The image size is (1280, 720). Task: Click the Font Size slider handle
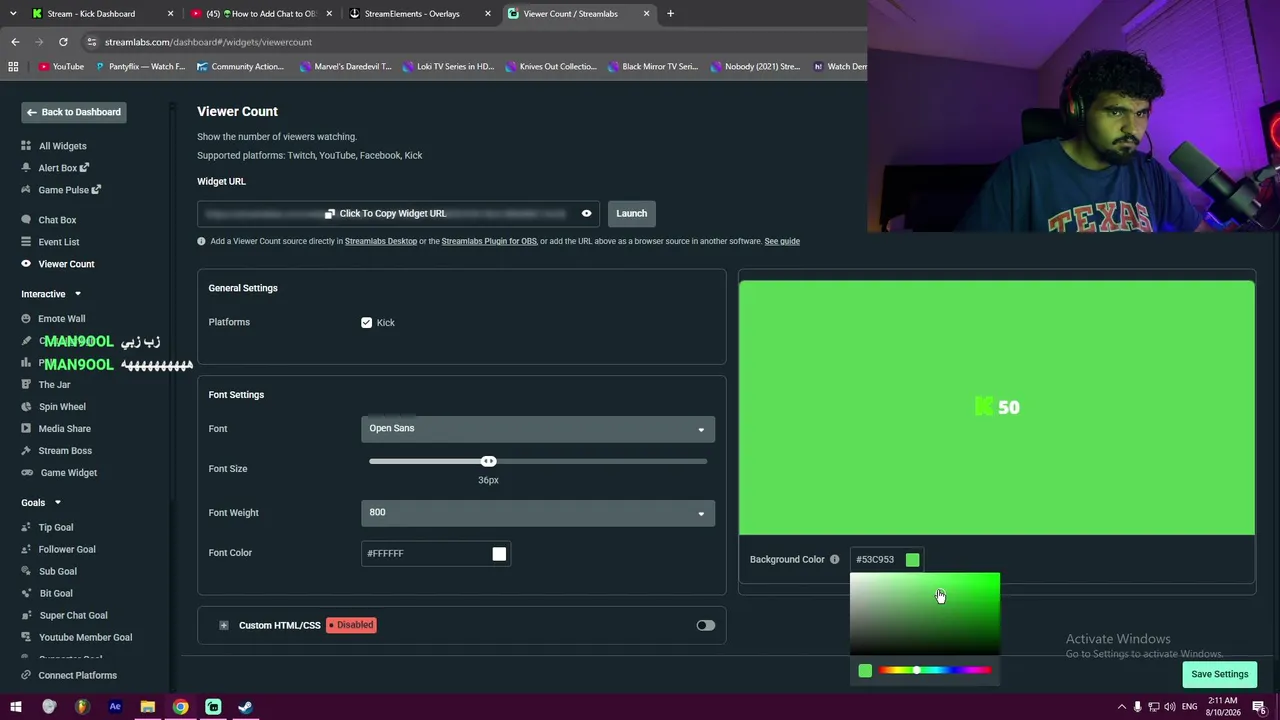pyautogui.click(x=488, y=461)
